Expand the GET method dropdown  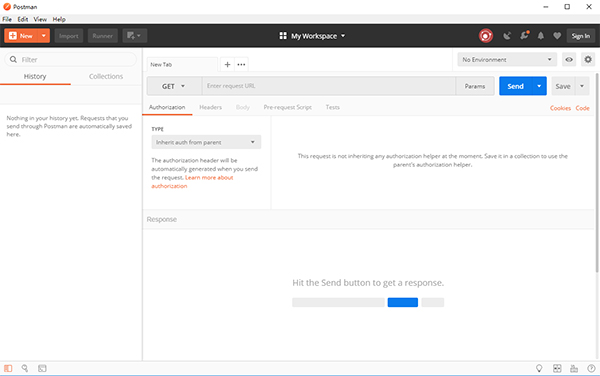coord(174,86)
